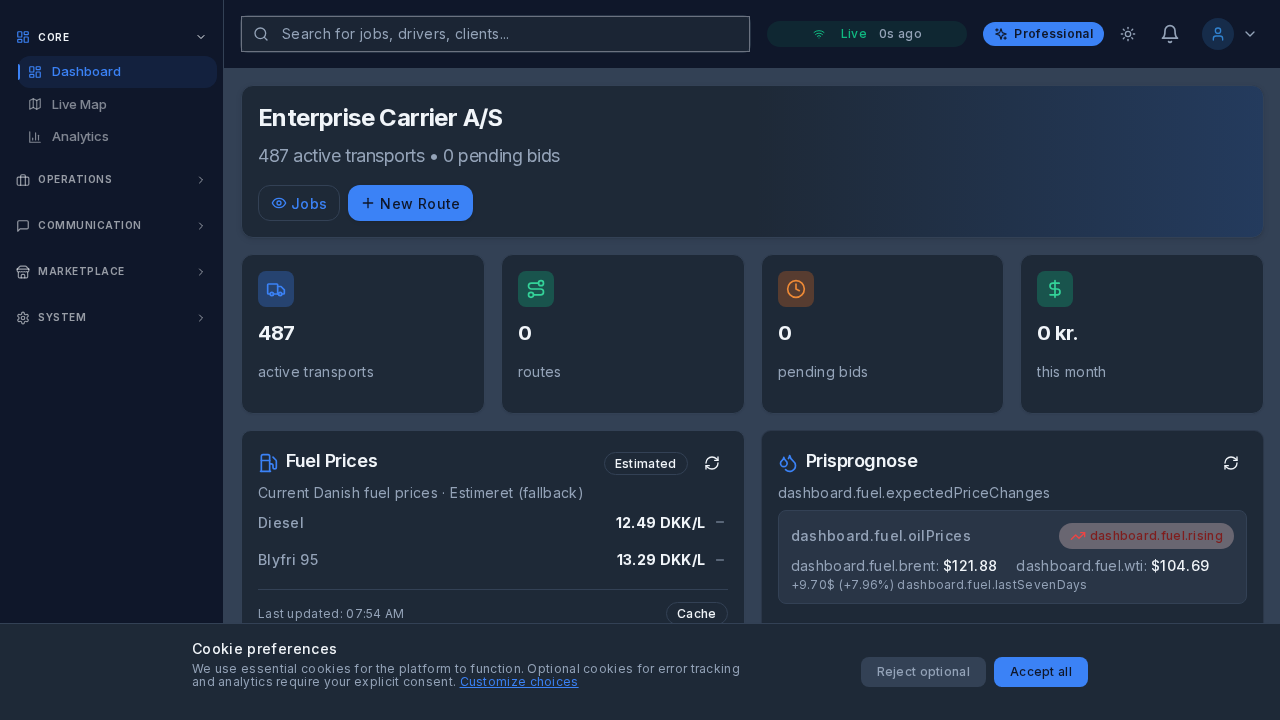Image resolution: width=1280 pixels, height=720 pixels.
Task: Click the jobs search field
Action: pyautogui.click(x=495, y=34)
